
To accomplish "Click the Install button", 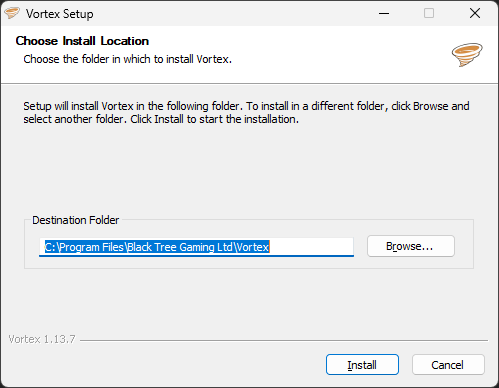I will [362, 365].
